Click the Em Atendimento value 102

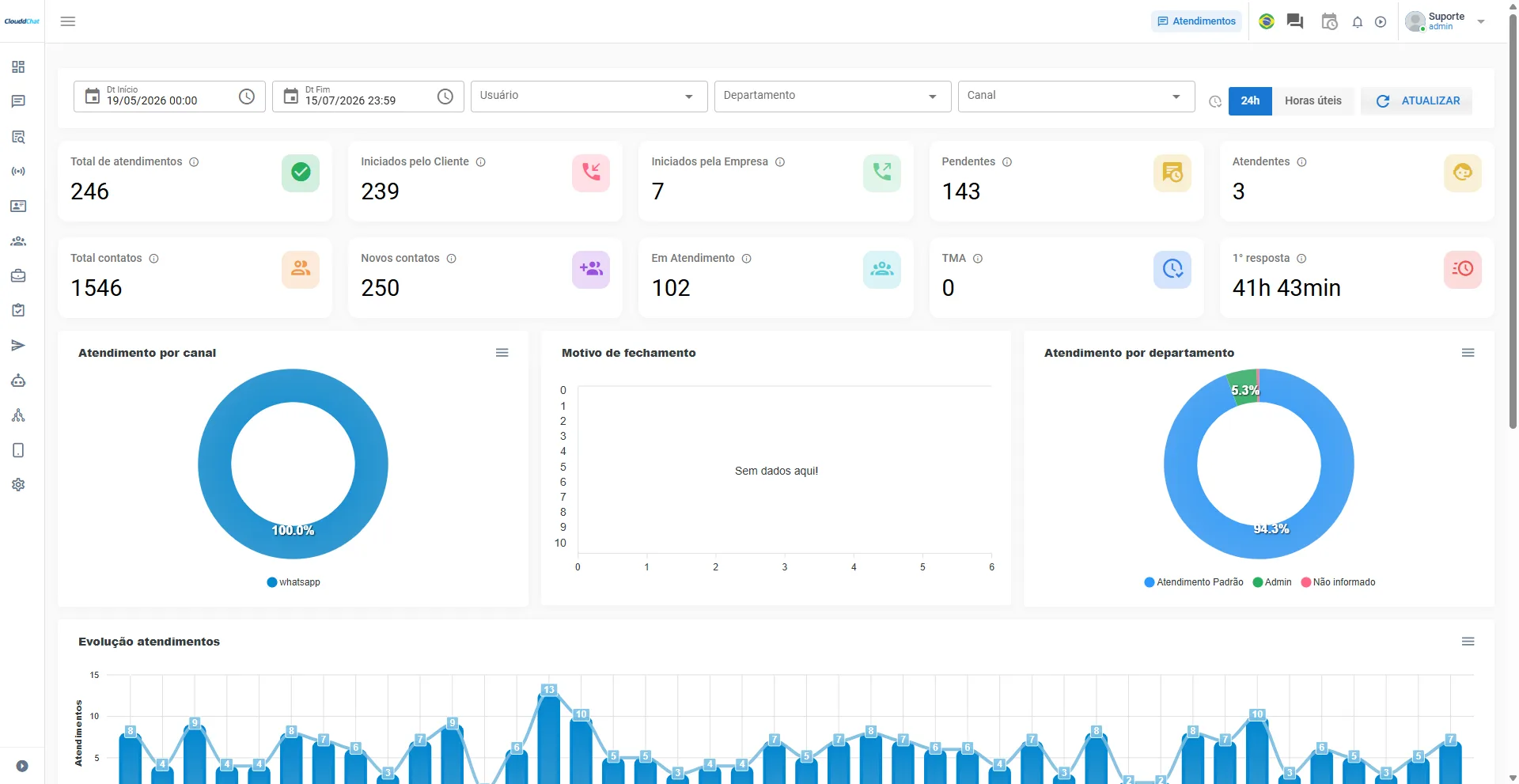pos(671,288)
